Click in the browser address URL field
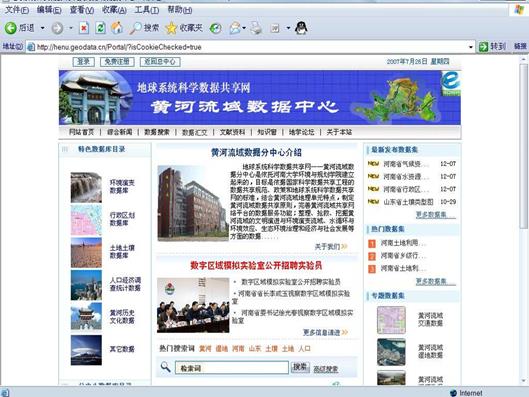This screenshot has width=529, height=397. coord(251,47)
